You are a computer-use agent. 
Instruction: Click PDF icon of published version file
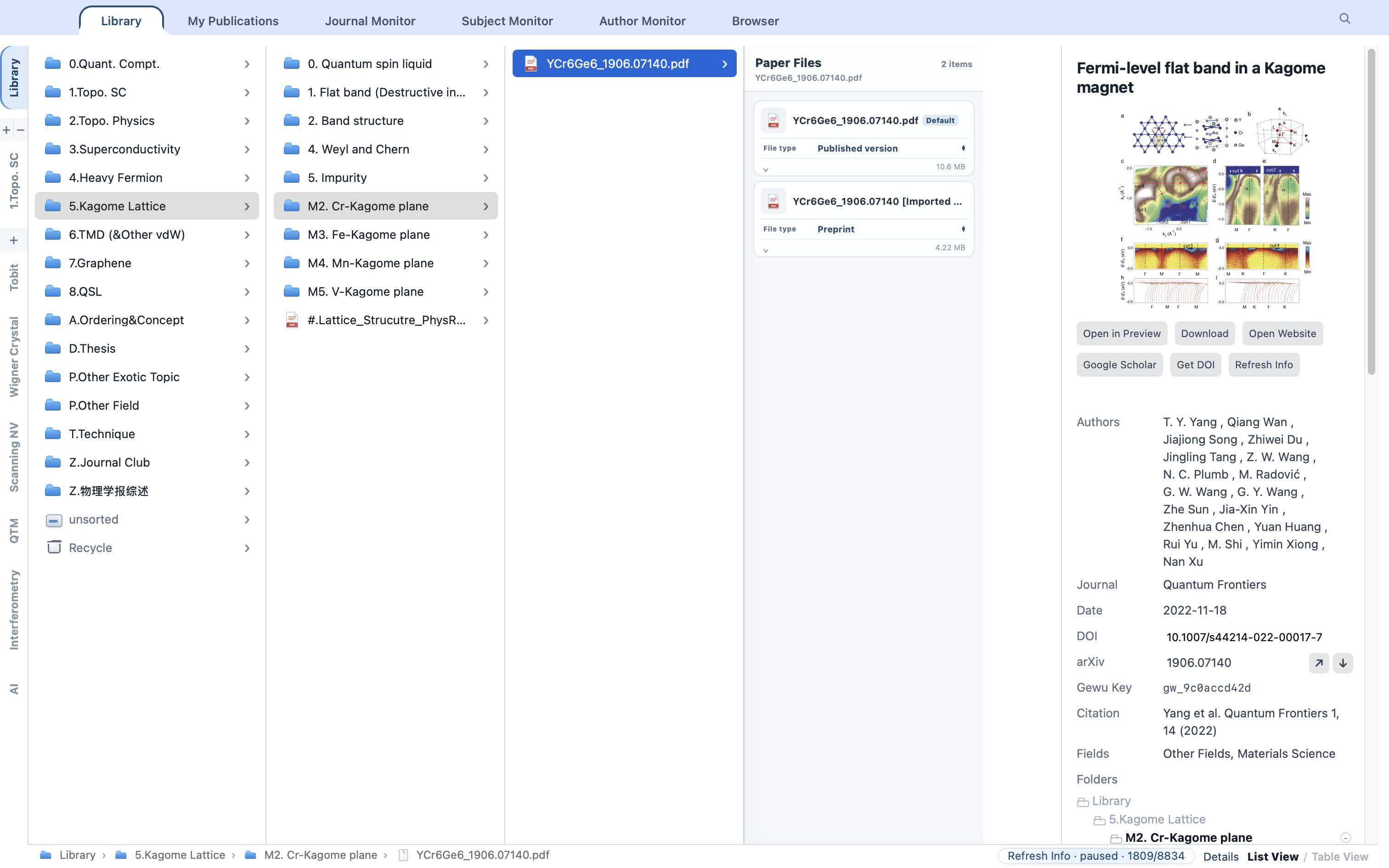pos(773,120)
